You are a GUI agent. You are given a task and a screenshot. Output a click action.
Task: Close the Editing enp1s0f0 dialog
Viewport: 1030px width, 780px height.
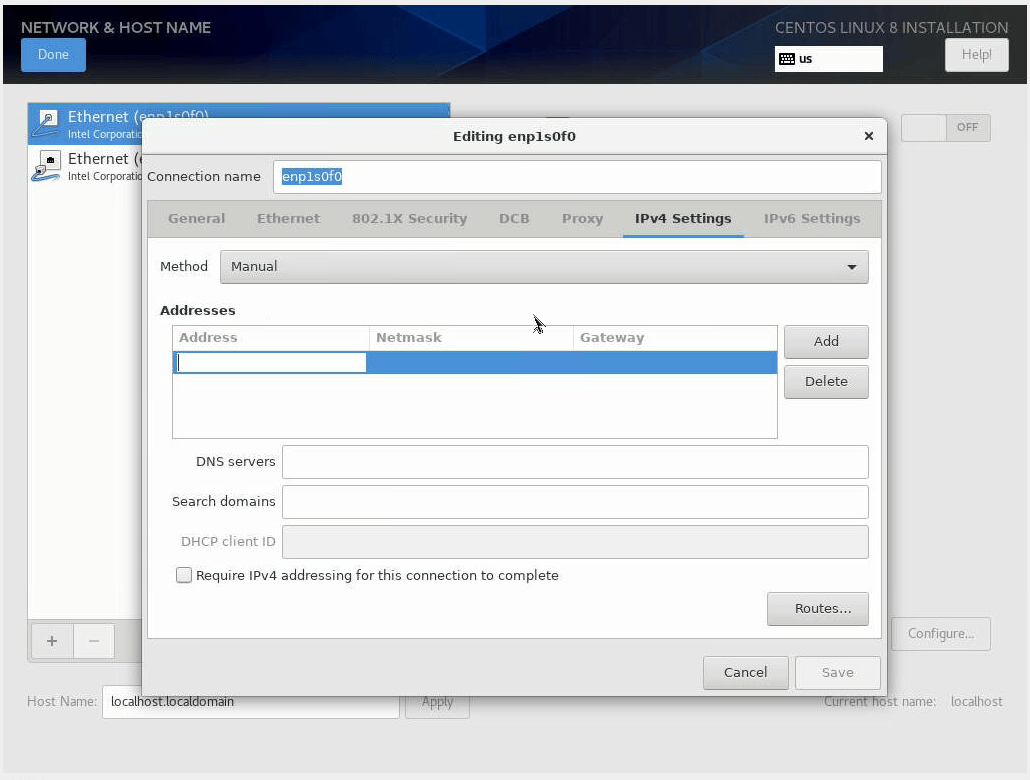coord(868,136)
